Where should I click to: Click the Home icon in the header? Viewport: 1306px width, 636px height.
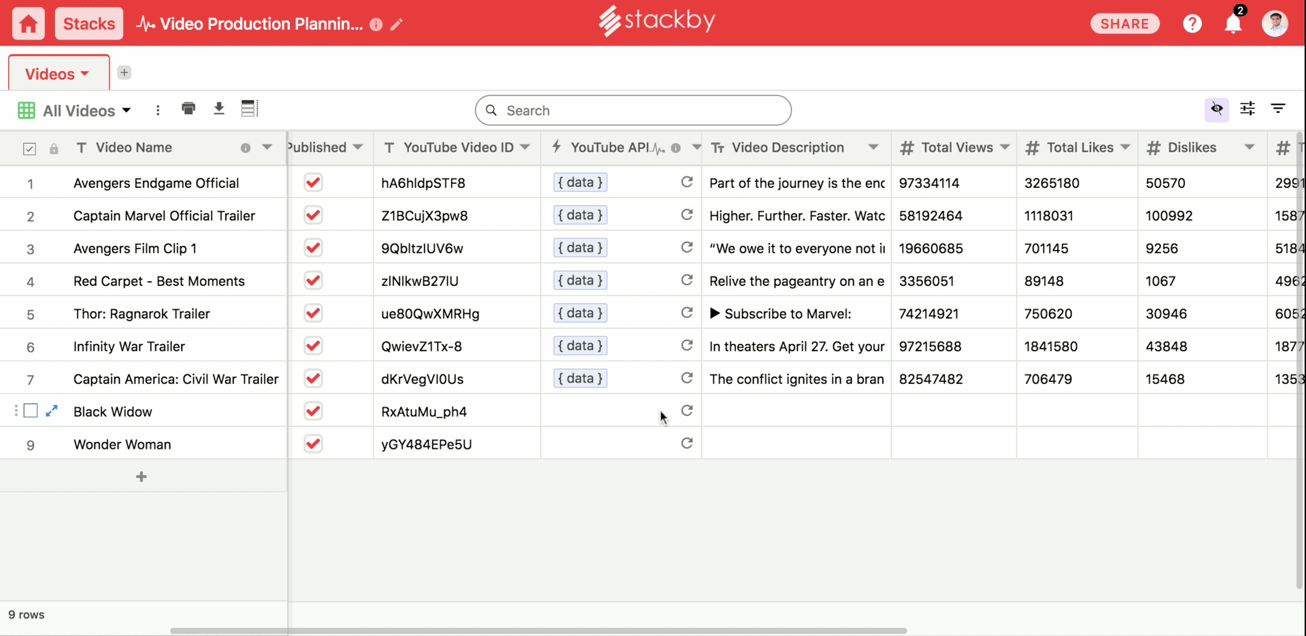click(28, 24)
